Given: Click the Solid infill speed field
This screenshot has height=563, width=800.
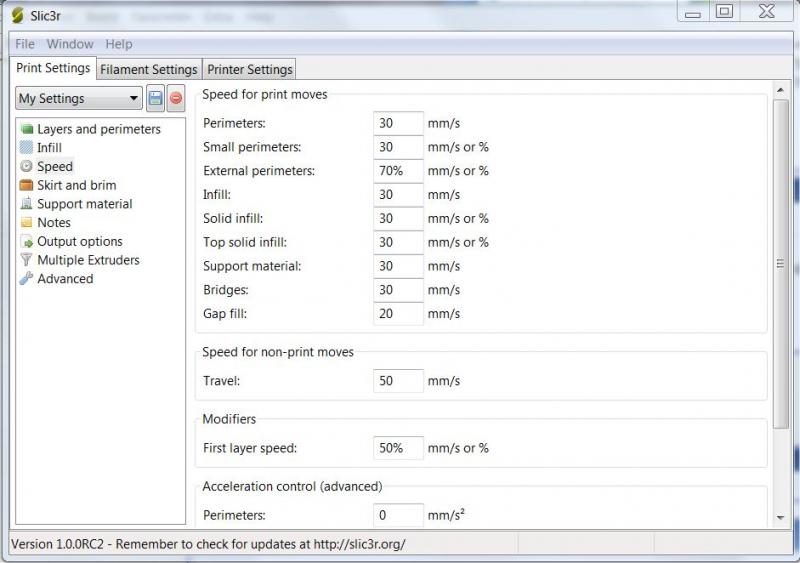Looking at the screenshot, I should (398, 218).
